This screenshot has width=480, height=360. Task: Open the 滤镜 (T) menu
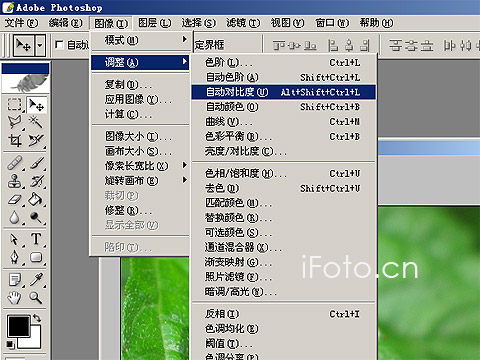click(243, 23)
